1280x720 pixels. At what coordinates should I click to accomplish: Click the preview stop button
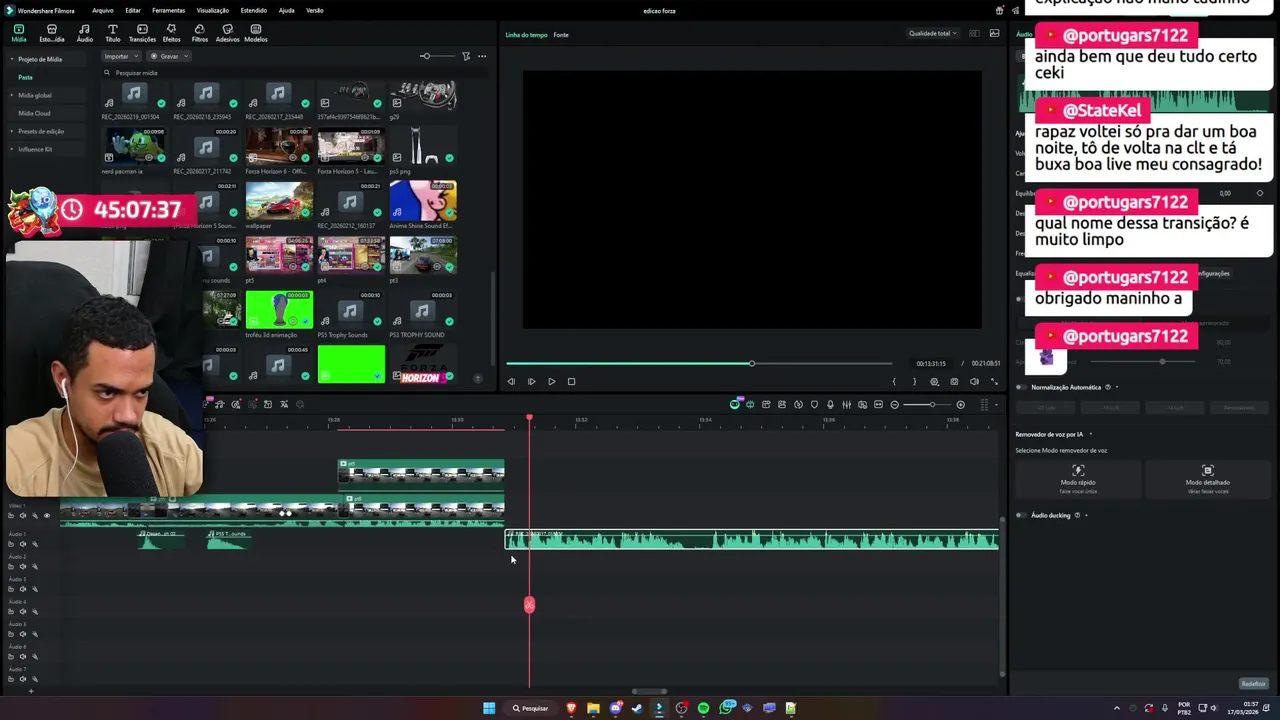point(571,381)
